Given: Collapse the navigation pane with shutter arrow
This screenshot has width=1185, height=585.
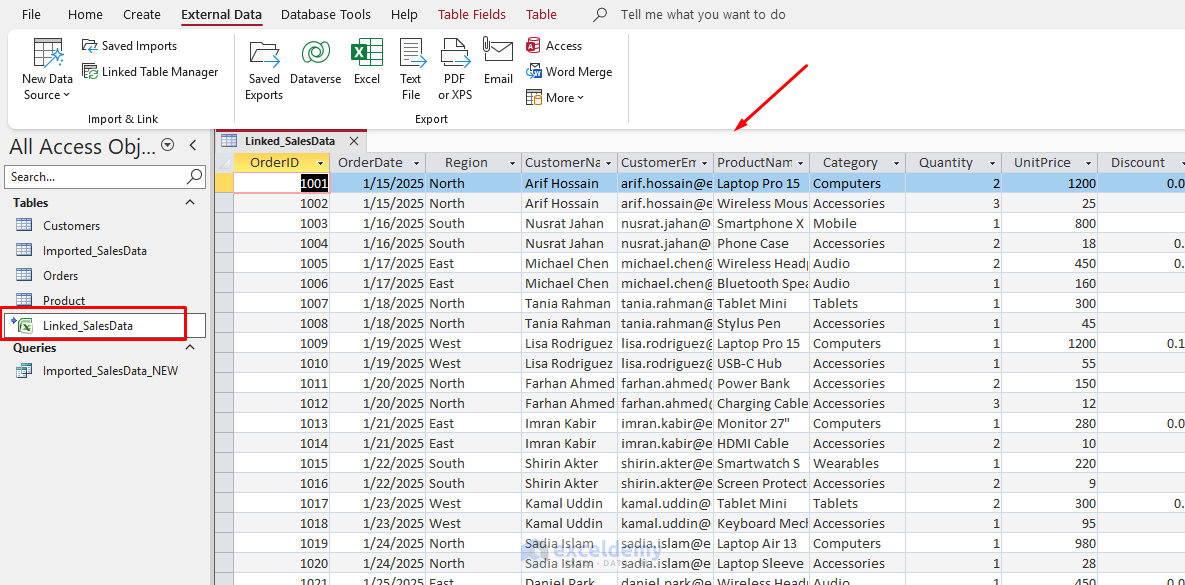Looking at the screenshot, I should click(193, 145).
